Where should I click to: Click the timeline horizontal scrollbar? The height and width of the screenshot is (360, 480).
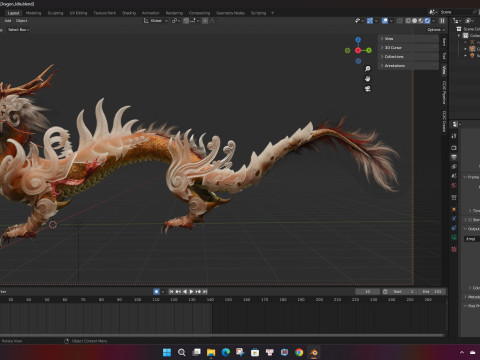(222, 335)
